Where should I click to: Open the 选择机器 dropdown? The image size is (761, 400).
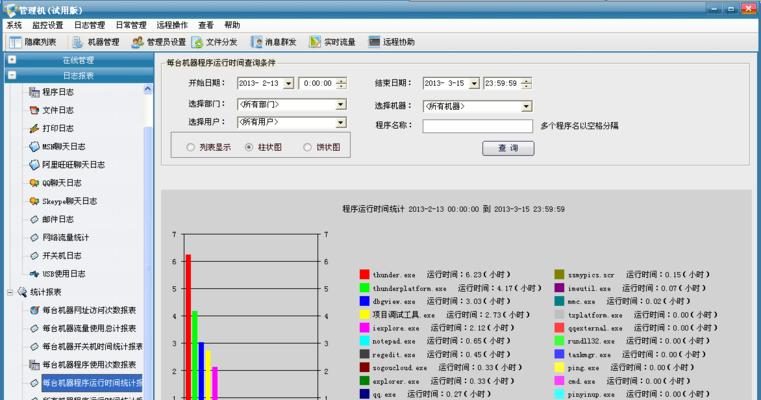pos(527,106)
